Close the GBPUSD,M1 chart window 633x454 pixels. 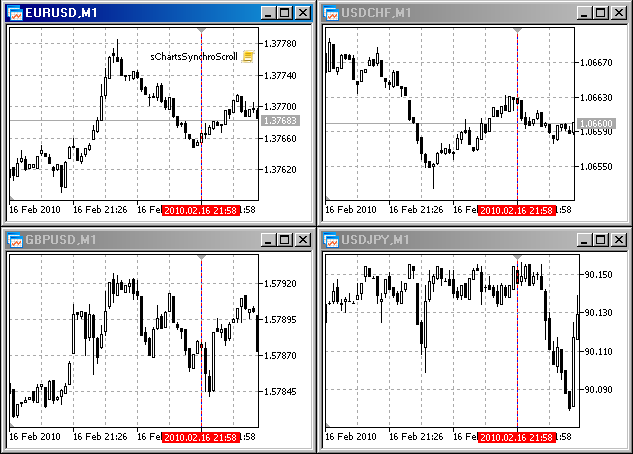click(303, 240)
